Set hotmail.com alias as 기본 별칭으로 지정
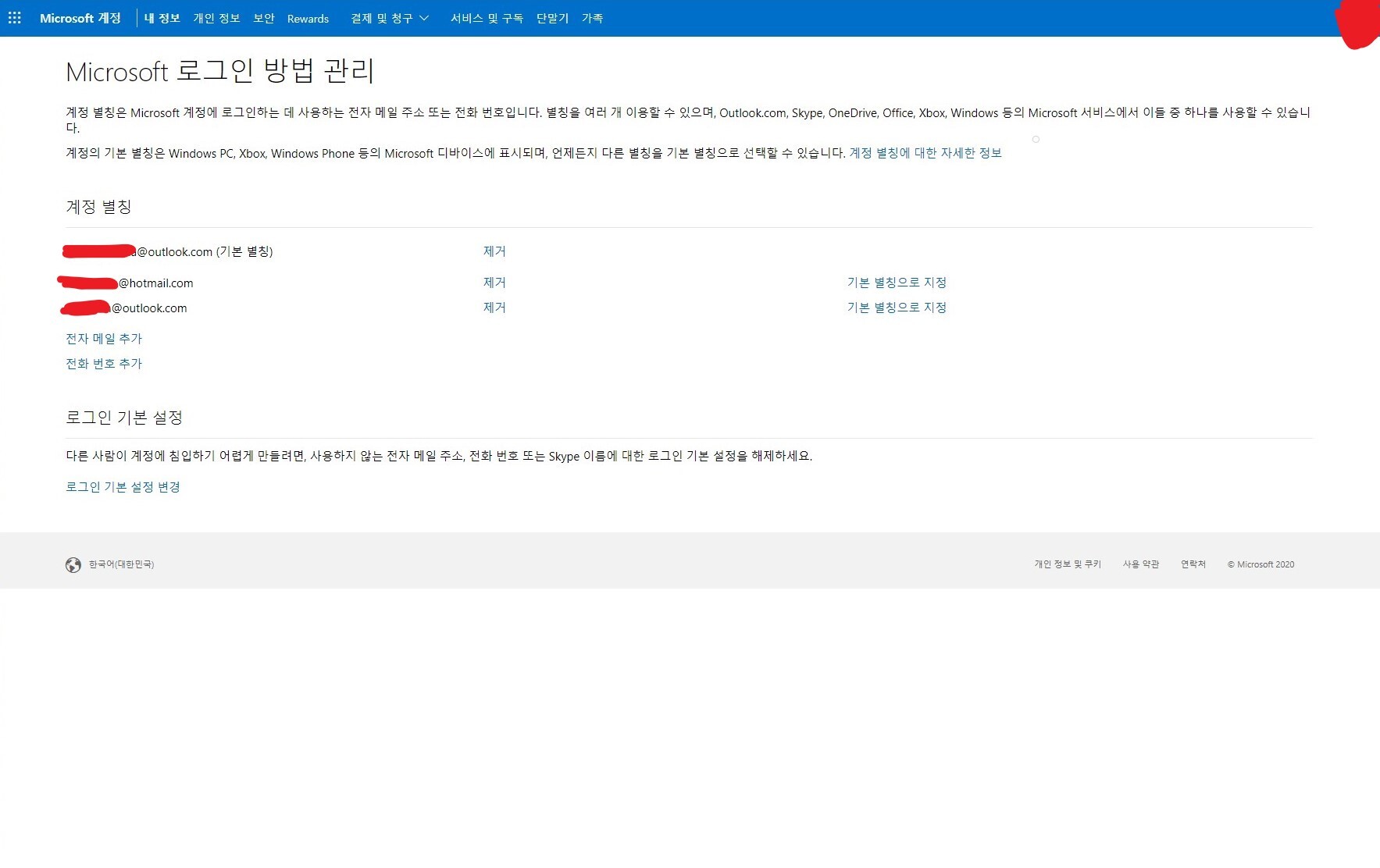 897,283
